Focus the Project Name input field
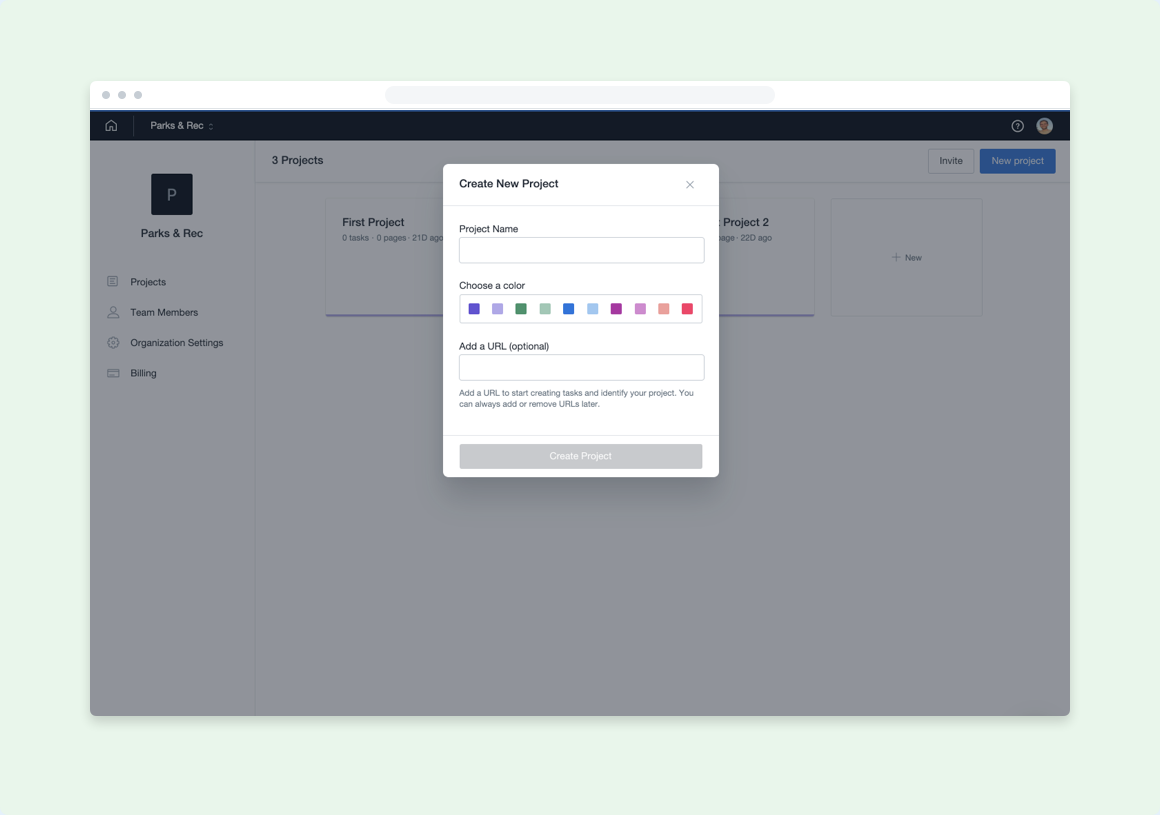The height and width of the screenshot is (815, 1160). tap(581, 250)
